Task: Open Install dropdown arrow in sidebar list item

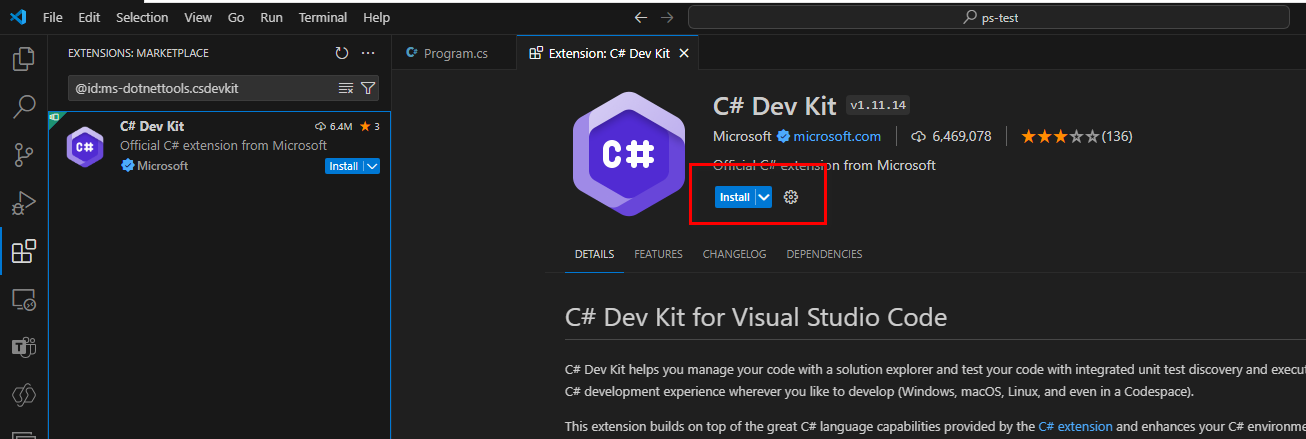Action: [x=372, y=166]
